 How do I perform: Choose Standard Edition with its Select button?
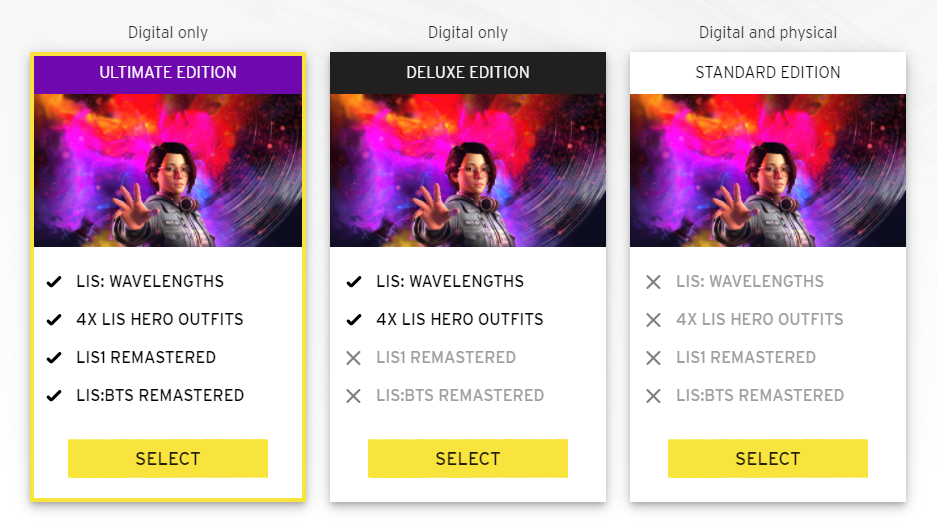pyautogui.click(x=767, y=459)
